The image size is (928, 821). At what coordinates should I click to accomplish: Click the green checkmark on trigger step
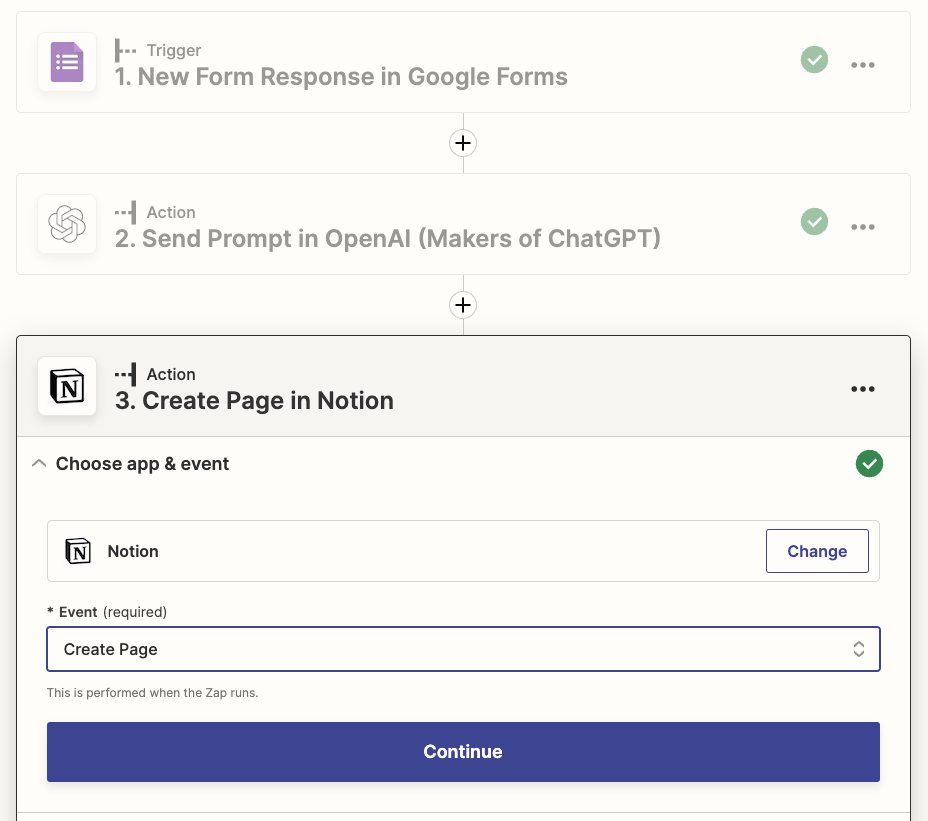(x=814, y=60)
